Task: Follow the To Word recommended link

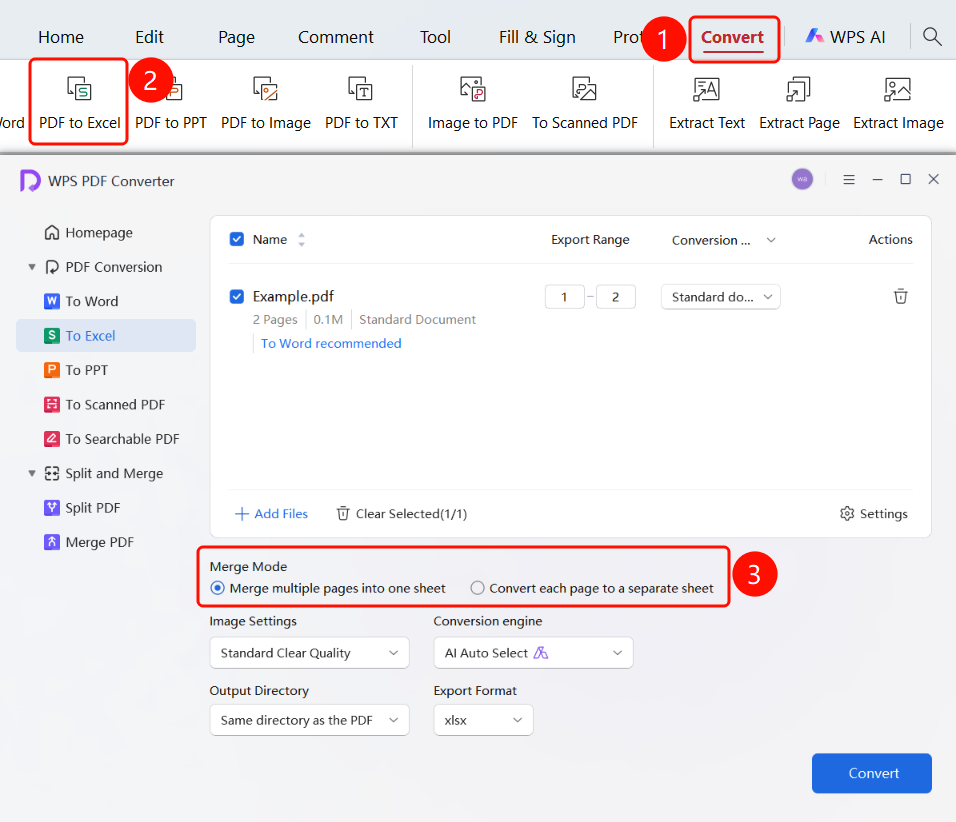Action: (x=331, y=343)
